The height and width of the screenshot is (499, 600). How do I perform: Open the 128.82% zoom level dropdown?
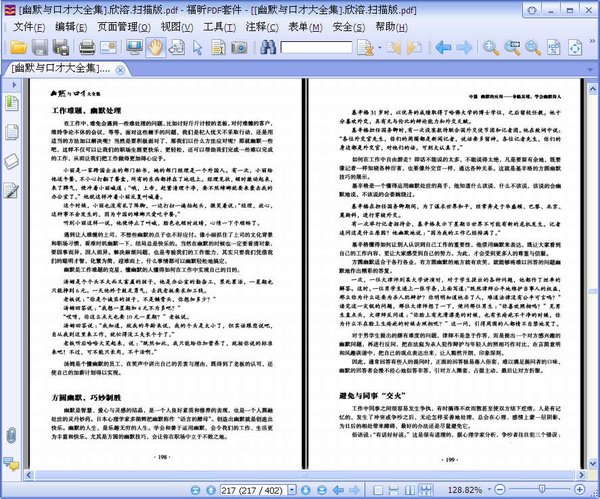(x=489, y=489)
